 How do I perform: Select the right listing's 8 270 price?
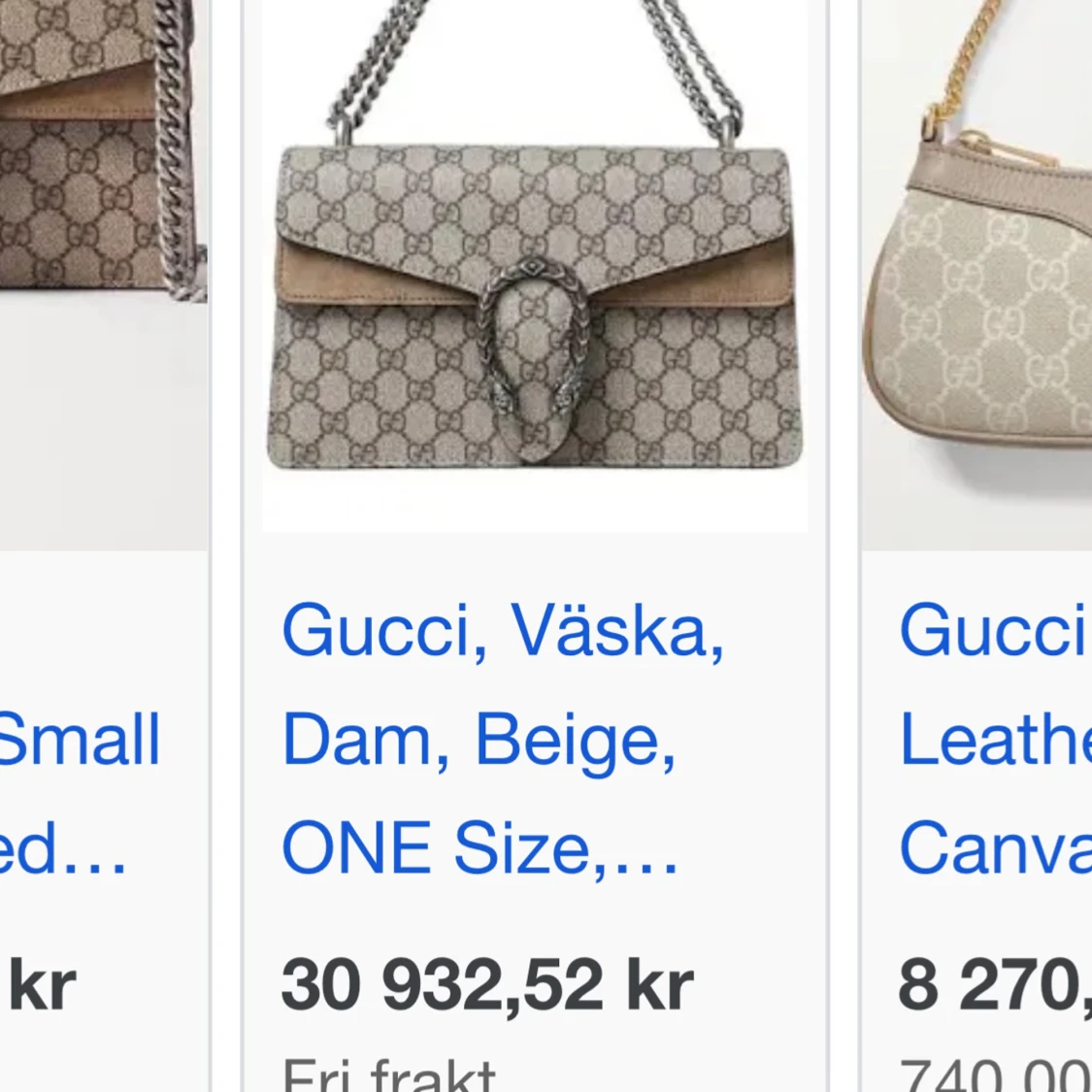pos(995,985)
